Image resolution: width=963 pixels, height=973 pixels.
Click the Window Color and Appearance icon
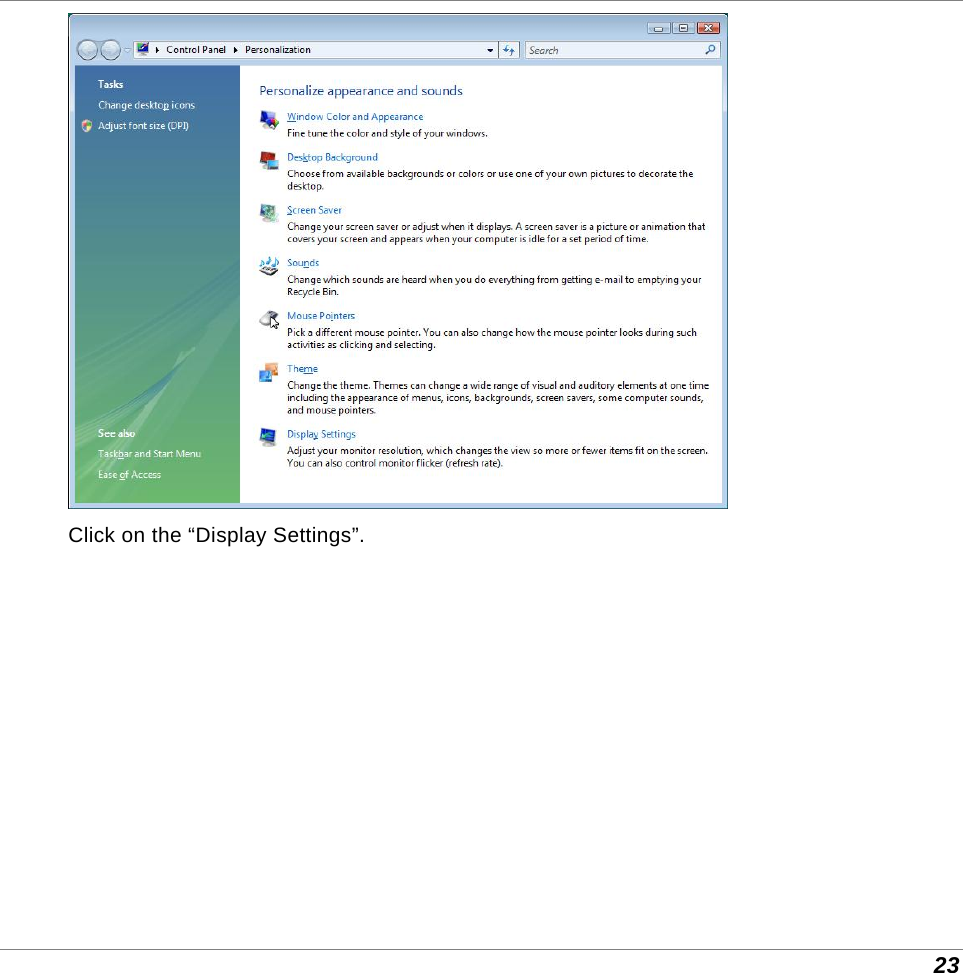click(x=268, y=120)
